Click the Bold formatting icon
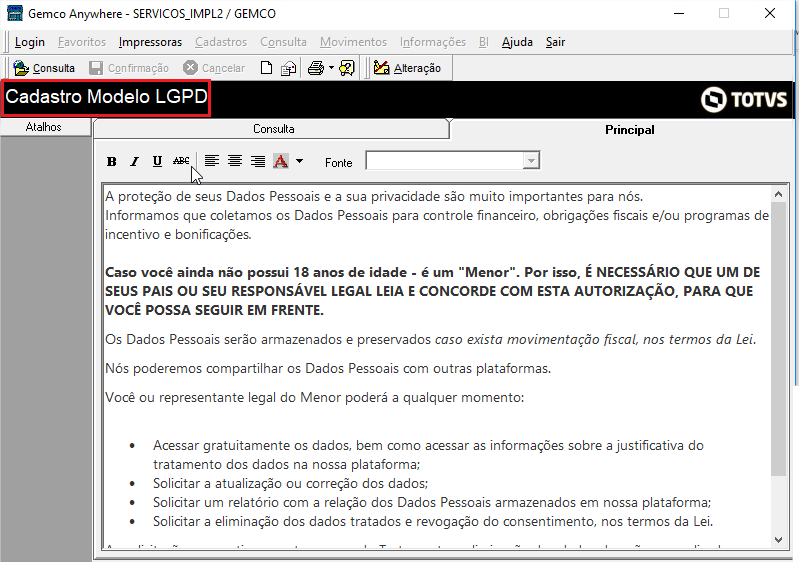This screenshot has height=562, width=799. [111, 162]
